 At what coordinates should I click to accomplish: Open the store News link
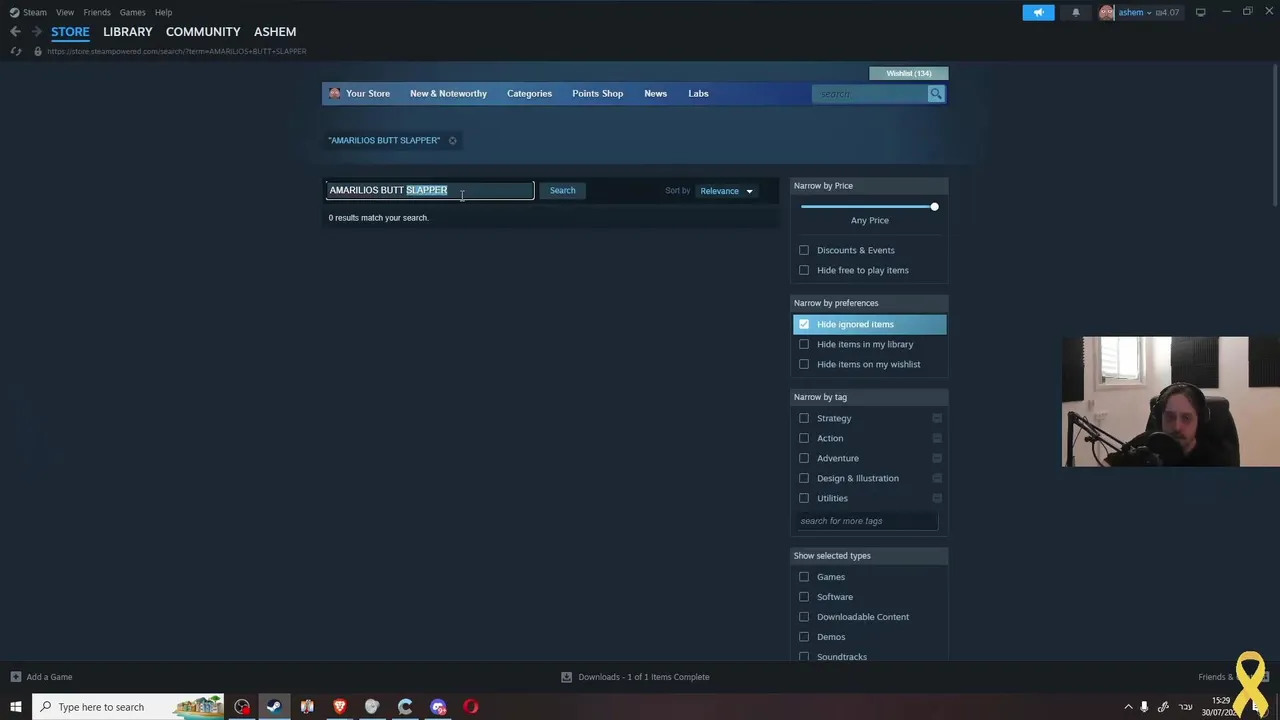pyautogui.click(x=655, y=94)
